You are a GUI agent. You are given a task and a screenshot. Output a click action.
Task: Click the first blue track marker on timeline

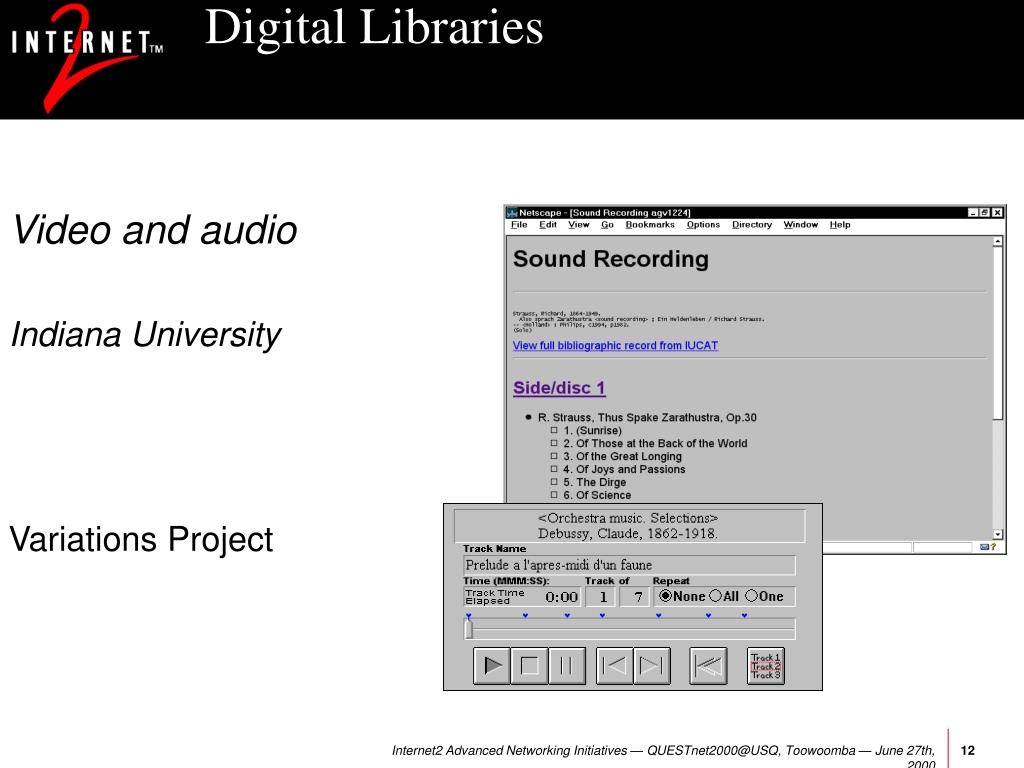468,615
